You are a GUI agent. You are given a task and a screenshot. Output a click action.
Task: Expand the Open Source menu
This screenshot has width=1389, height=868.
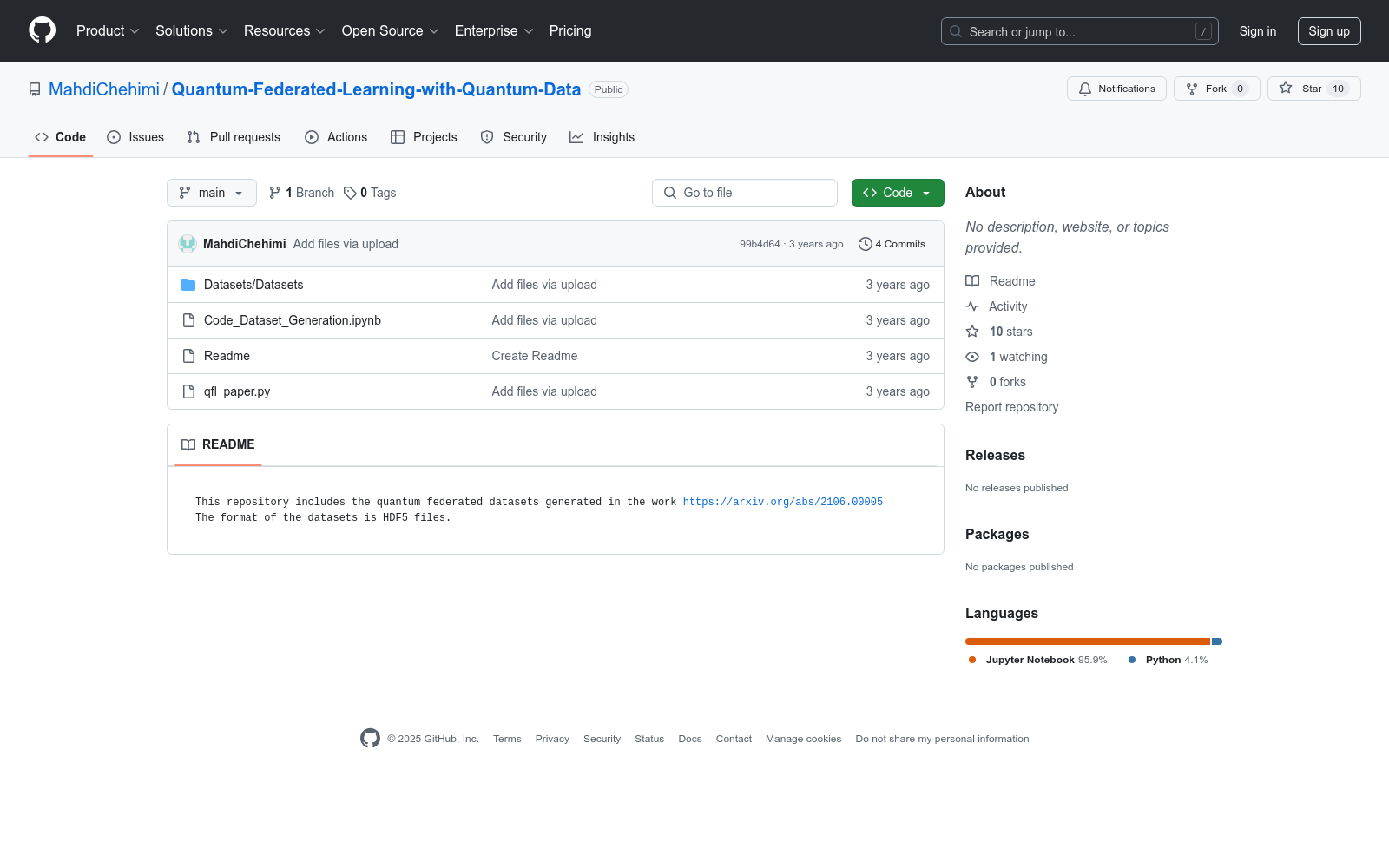pos(391,31)
